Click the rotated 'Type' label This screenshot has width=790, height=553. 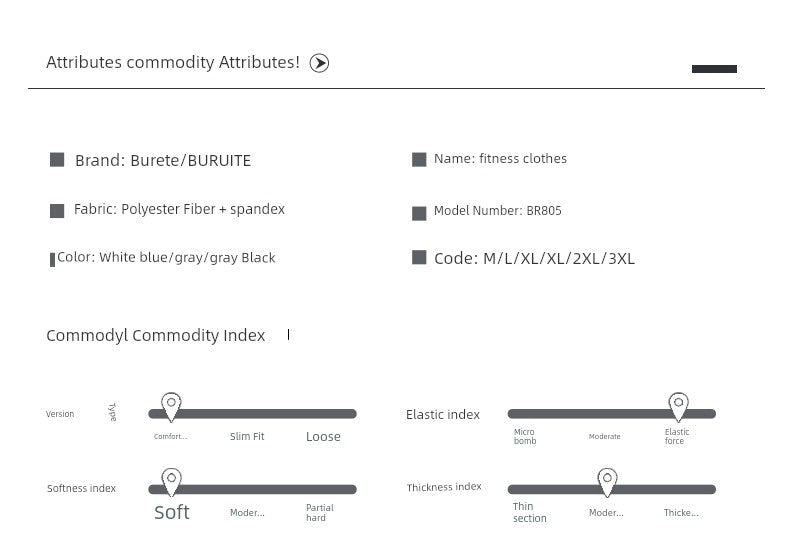pos(112,412)
